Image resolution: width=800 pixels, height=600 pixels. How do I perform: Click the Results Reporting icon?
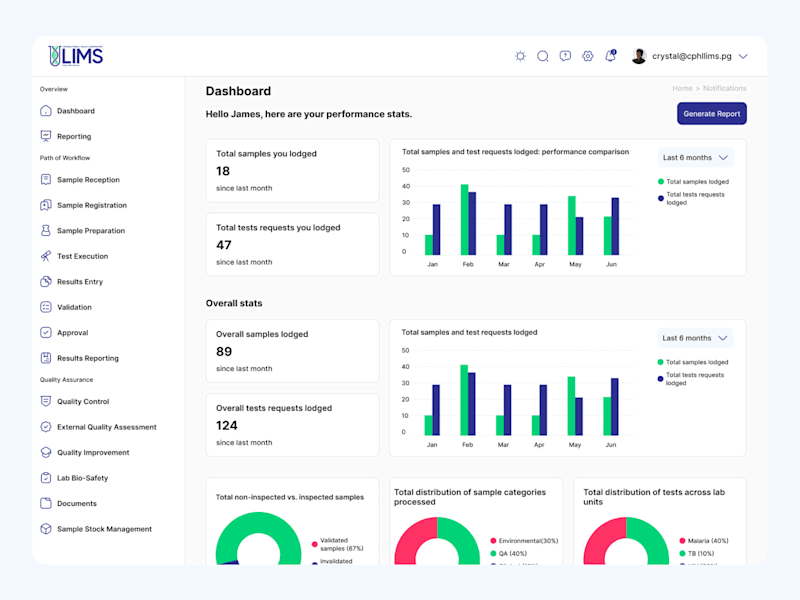(x=46, y=358)
